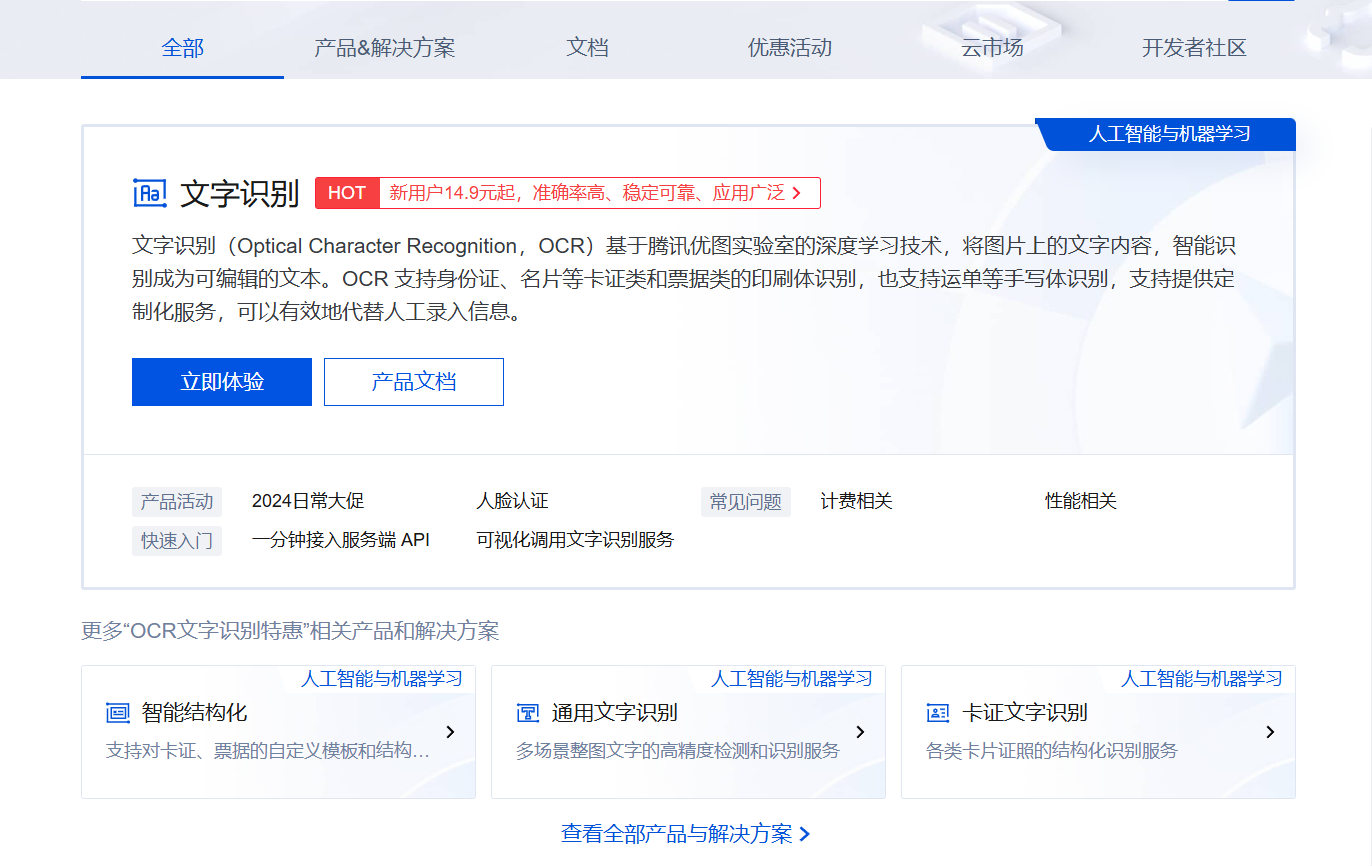This screenshot has width=1372, height=866.
Task: Switch to 产品&解决方案 tab
Action: pos(385,48)
